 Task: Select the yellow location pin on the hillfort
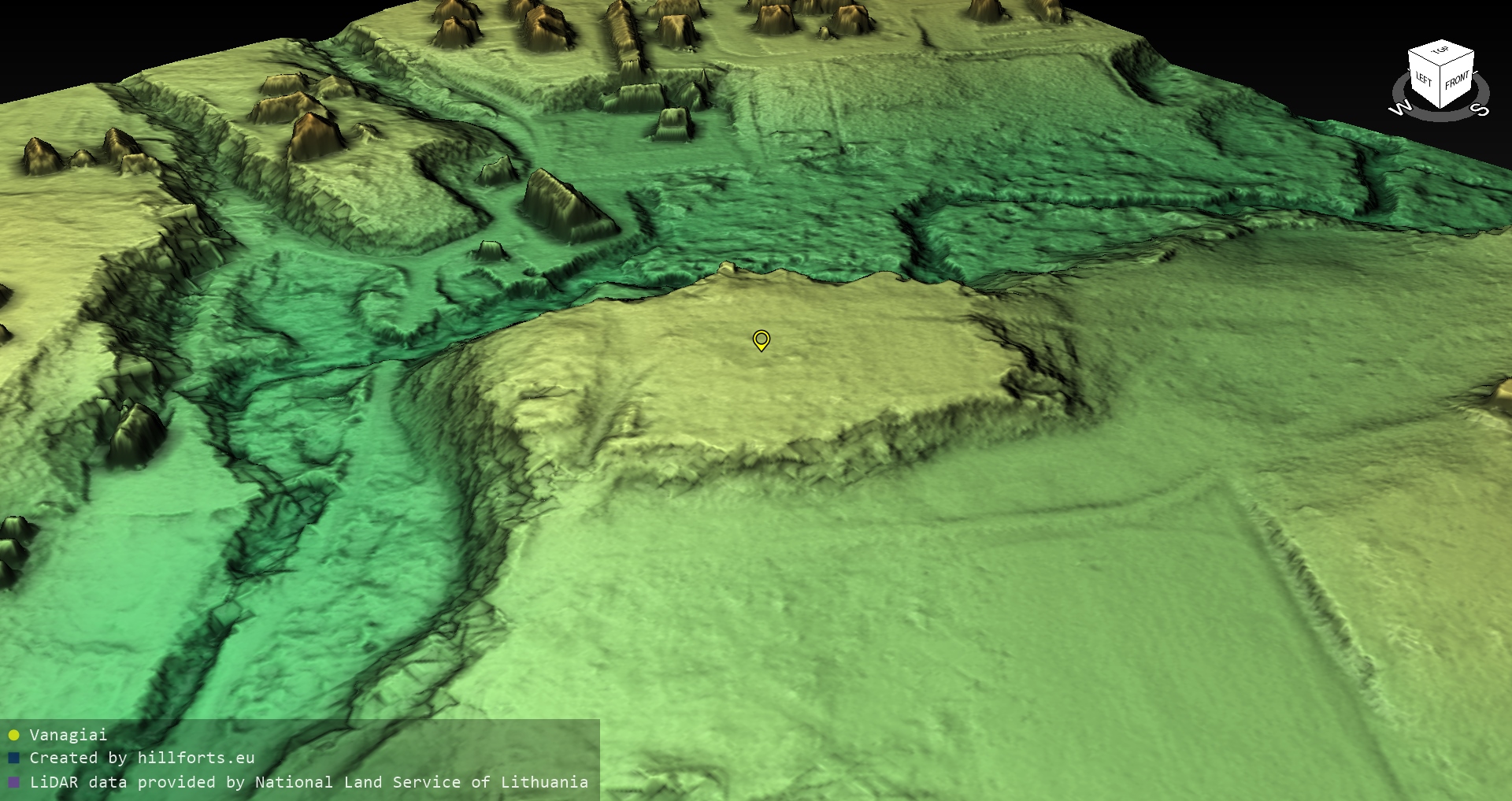coord(761,339)
